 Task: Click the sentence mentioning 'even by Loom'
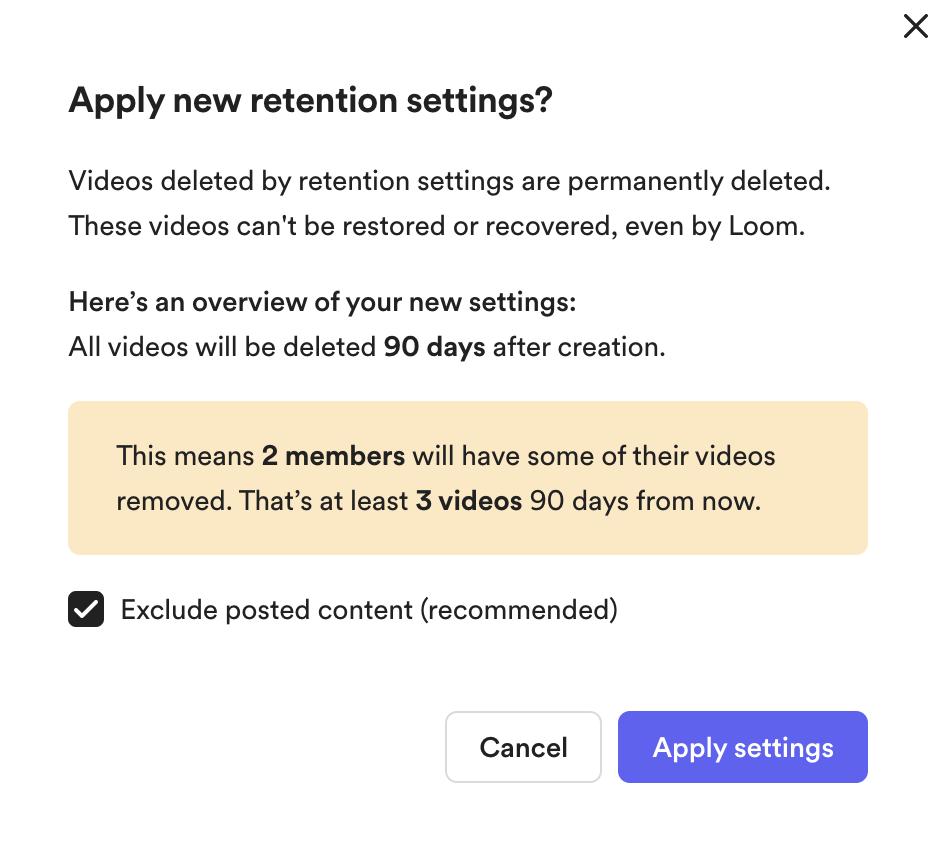(437, 227)
